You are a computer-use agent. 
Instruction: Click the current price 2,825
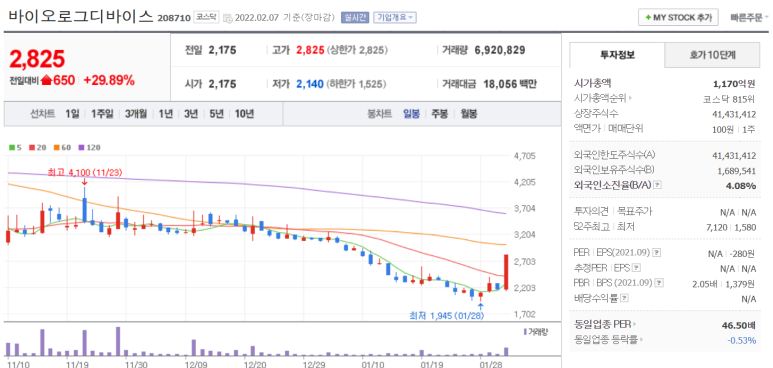pos(37,59)
